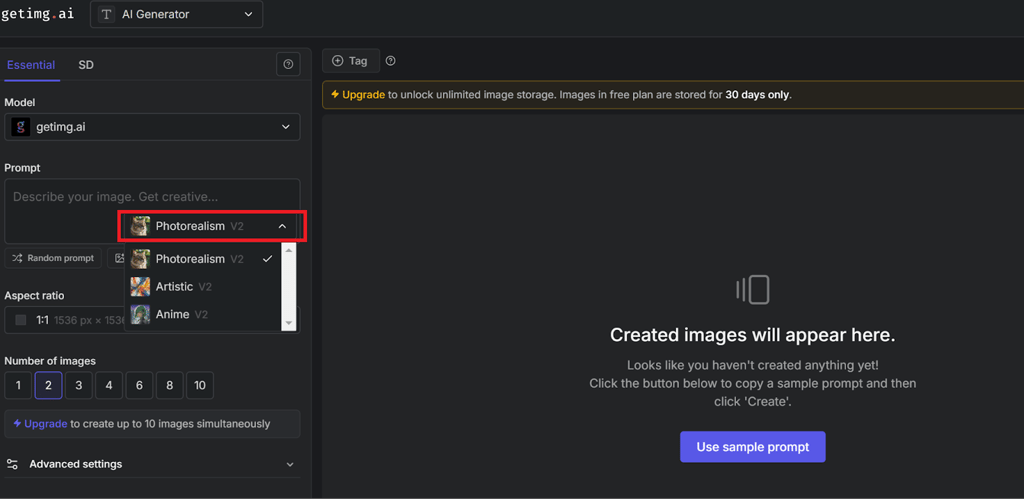
Task: Click the style list scrollbar down arrow
Action: 289,323
